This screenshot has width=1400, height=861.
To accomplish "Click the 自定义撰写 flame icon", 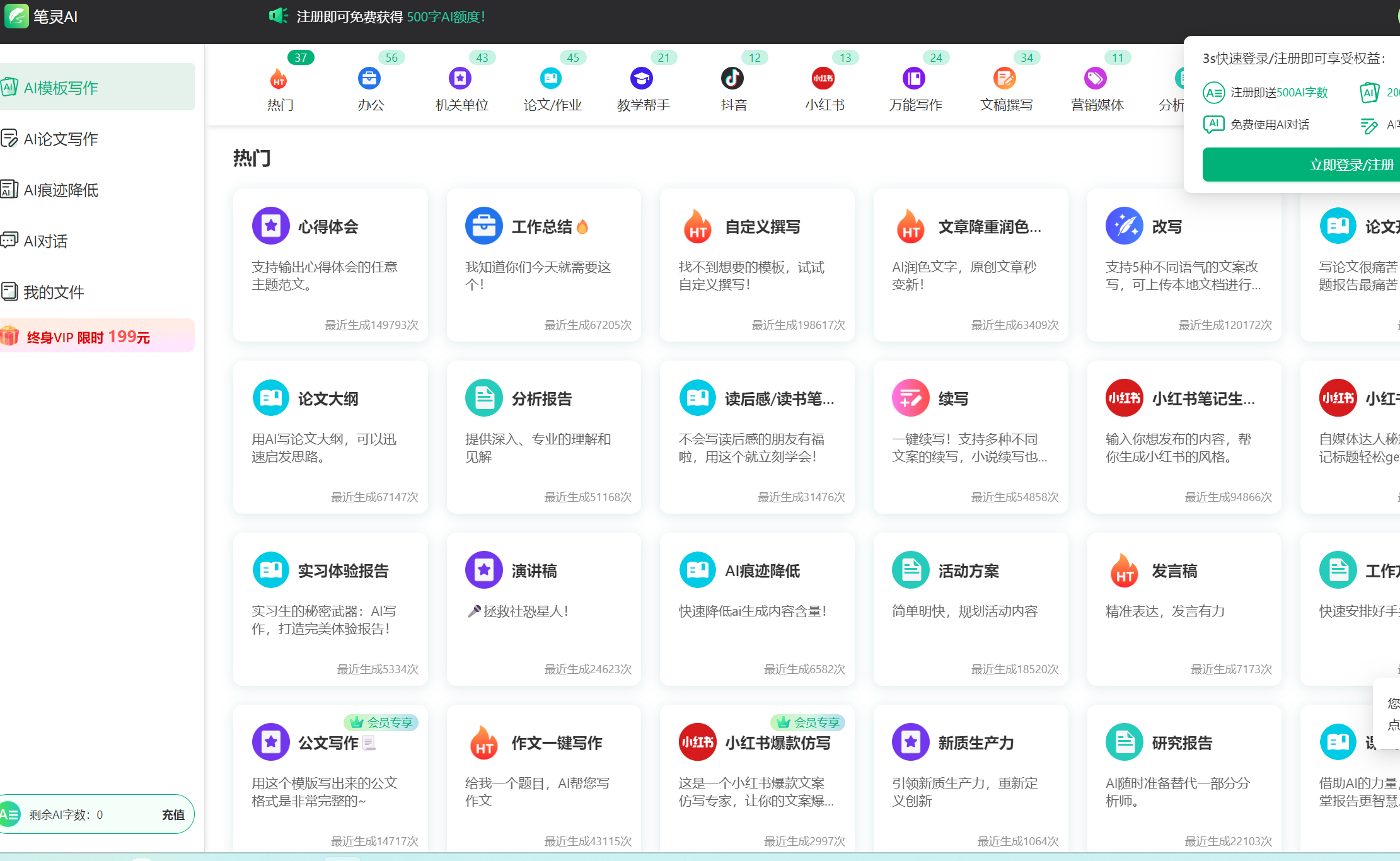I will 698,226.
